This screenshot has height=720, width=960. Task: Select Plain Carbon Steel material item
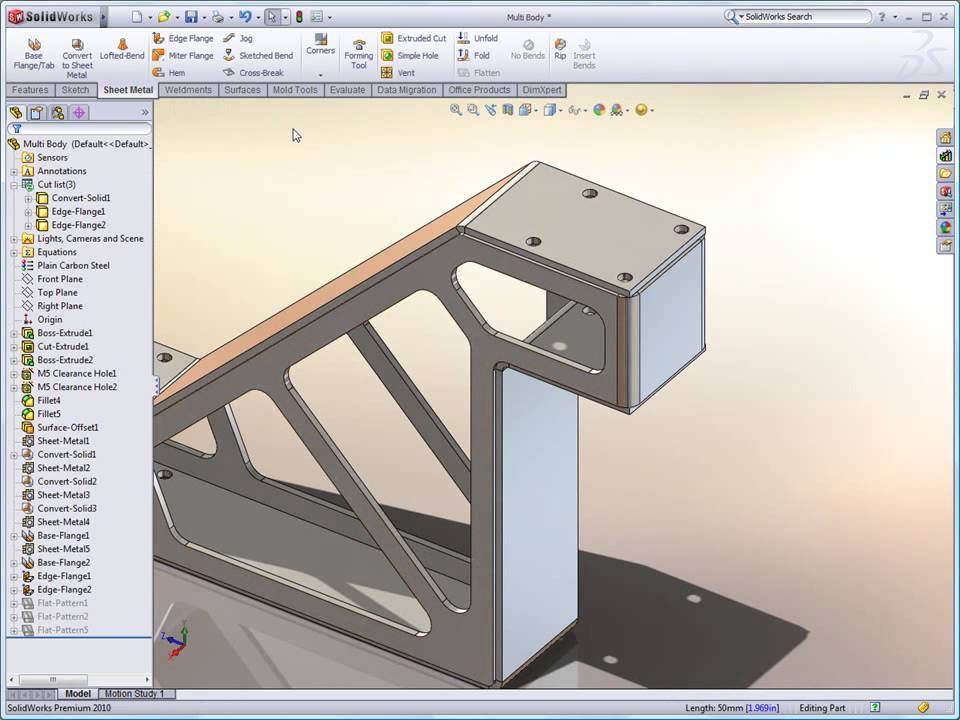coord(73,266)
